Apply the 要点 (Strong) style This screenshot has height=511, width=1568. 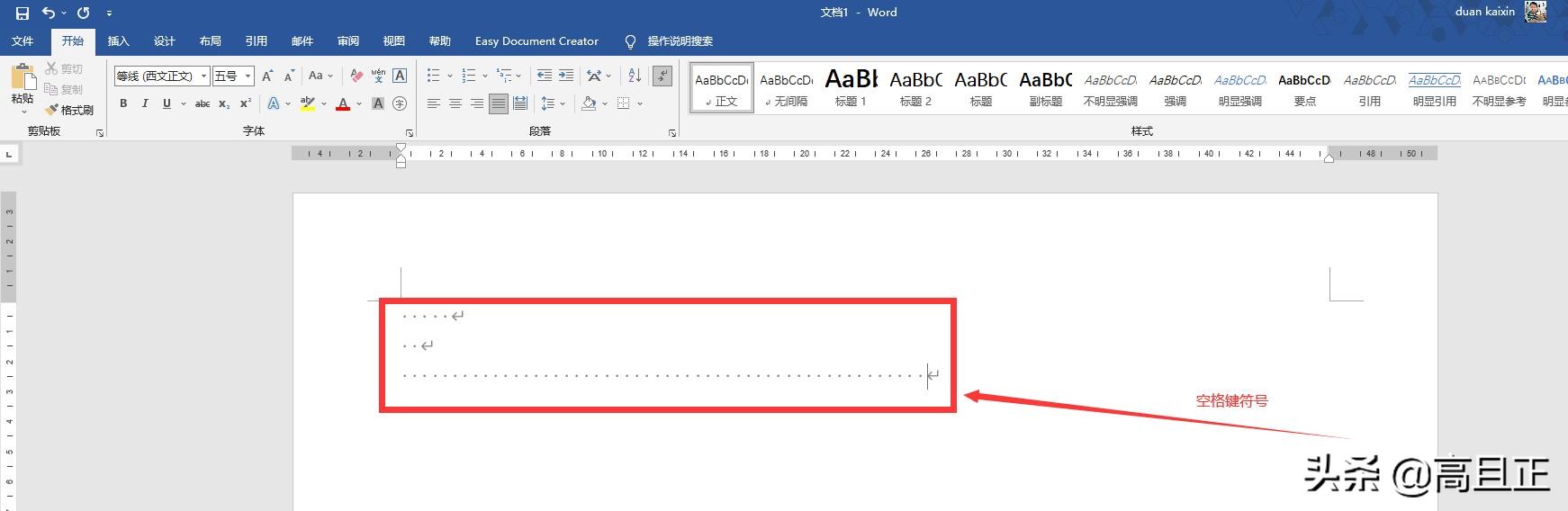pos(1304,87)
